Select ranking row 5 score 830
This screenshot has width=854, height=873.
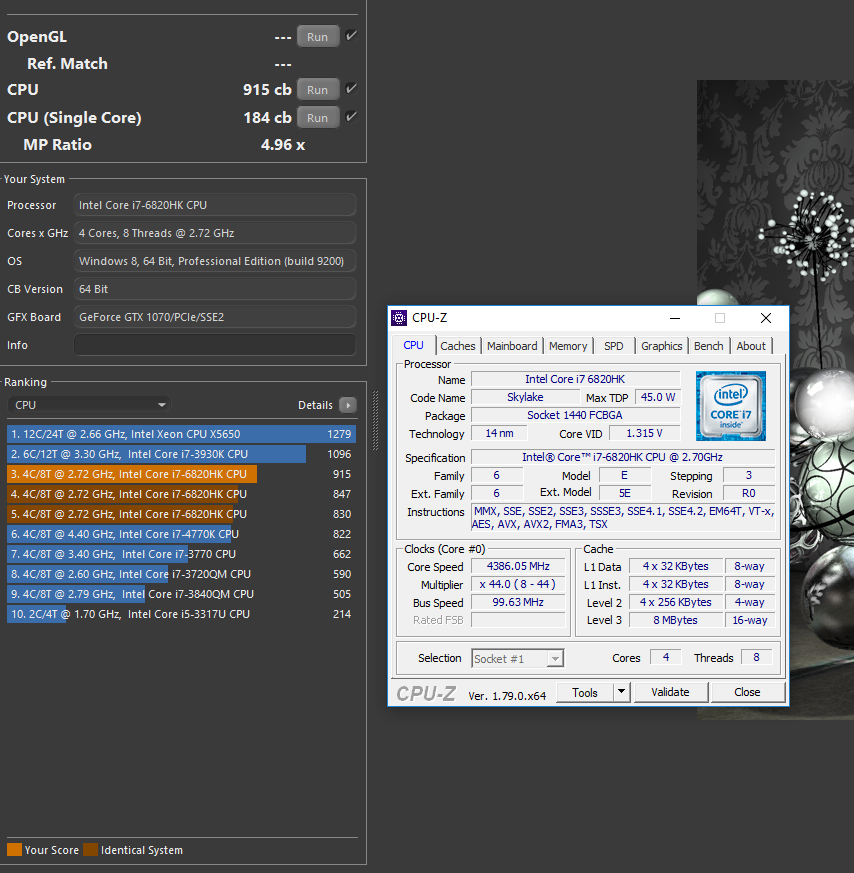pos(181,514)
